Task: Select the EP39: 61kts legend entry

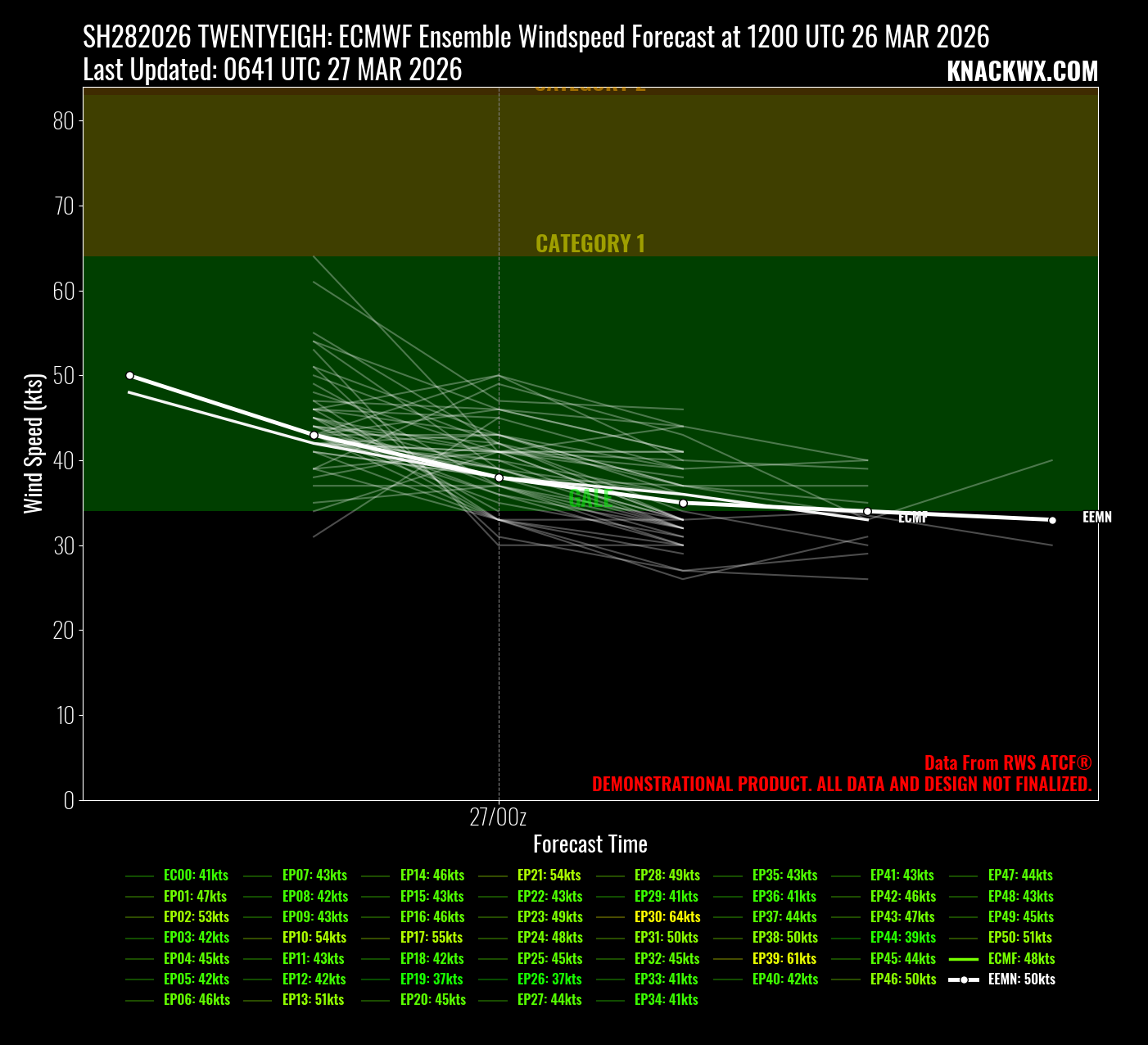Action: [784, 958]
